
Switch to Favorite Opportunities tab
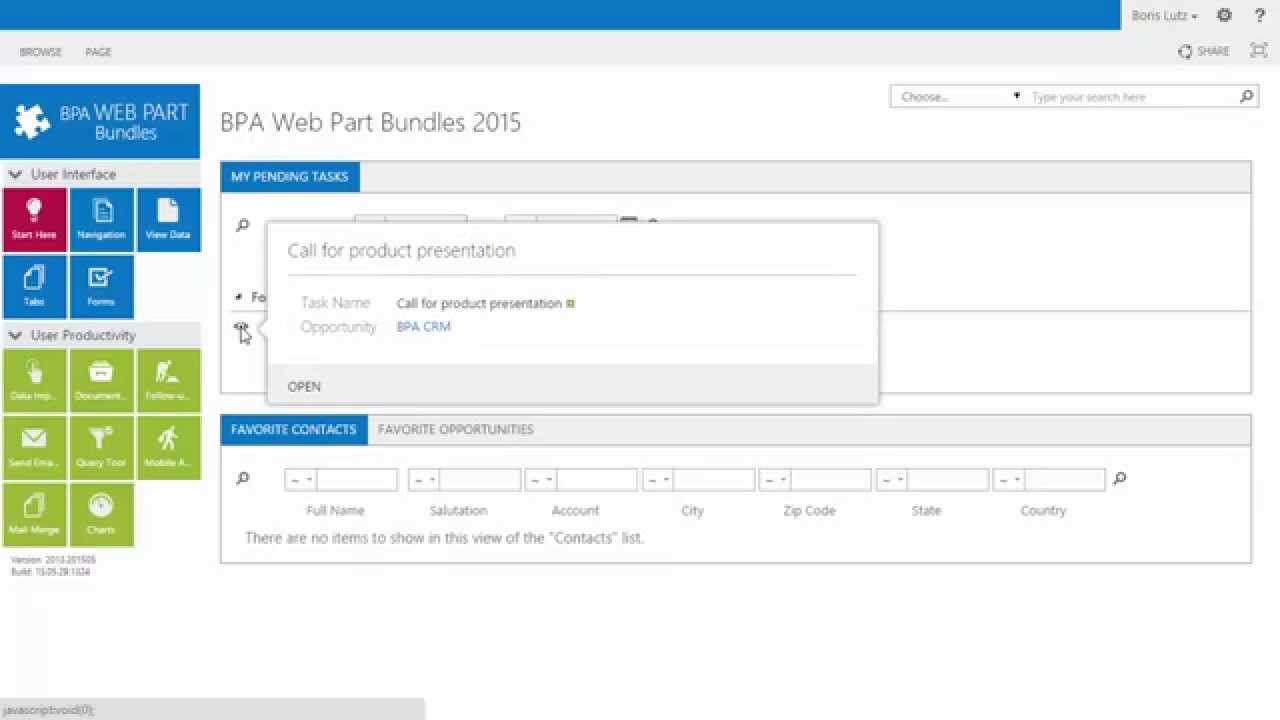pyautogui.click(x=456, y=430)
